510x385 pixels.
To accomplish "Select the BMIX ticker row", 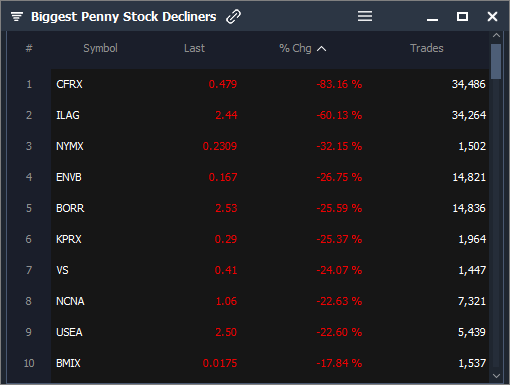I will [x=270, y=363].
